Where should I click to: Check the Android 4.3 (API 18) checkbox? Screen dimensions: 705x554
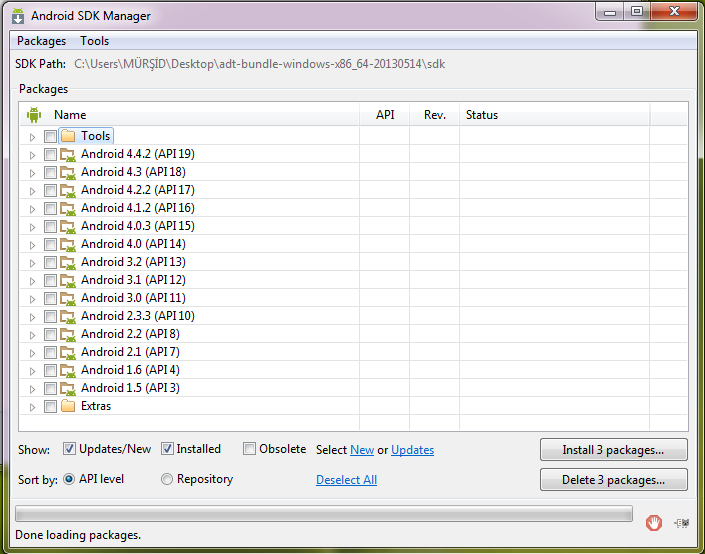tap(50, 172)
